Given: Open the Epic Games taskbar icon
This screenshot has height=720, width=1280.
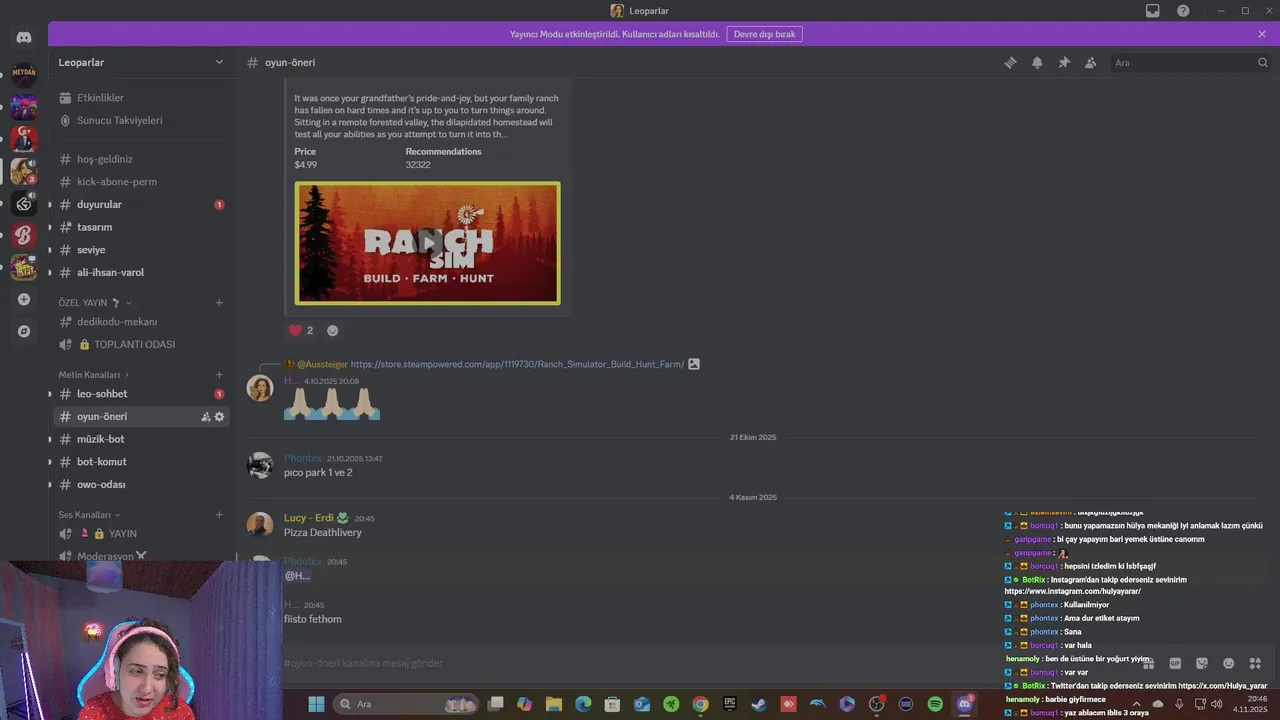Looking at the screenshot, I should tap(730, 704).
